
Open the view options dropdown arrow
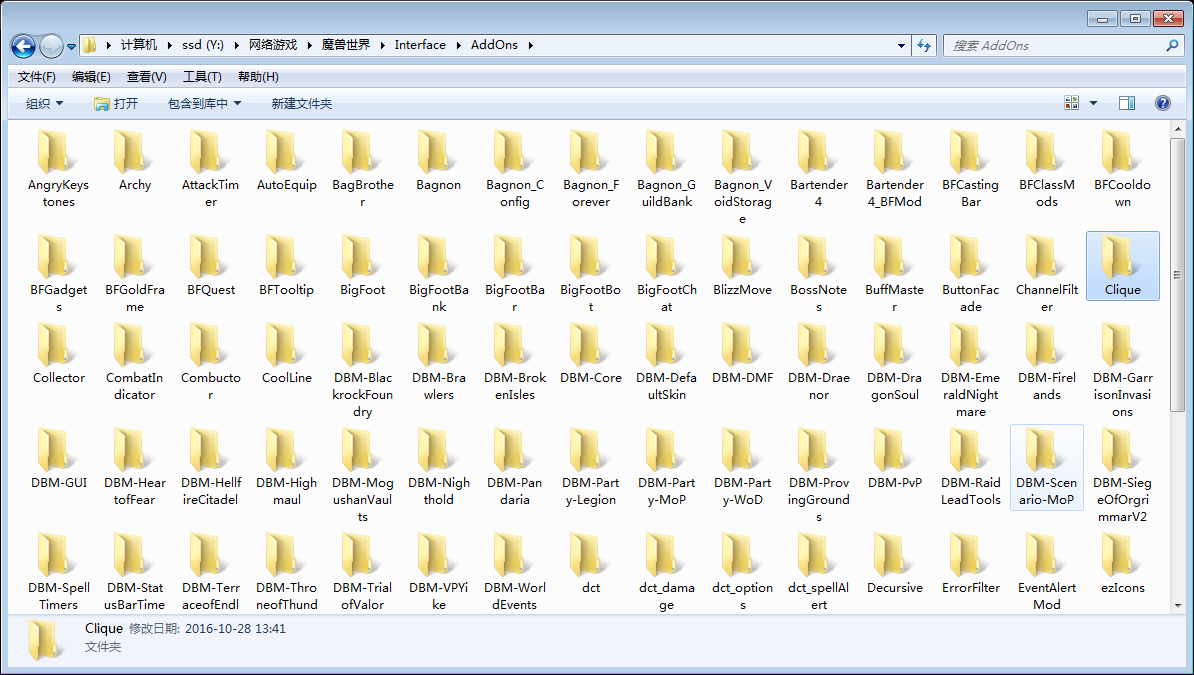click(x=1093, y=103)
